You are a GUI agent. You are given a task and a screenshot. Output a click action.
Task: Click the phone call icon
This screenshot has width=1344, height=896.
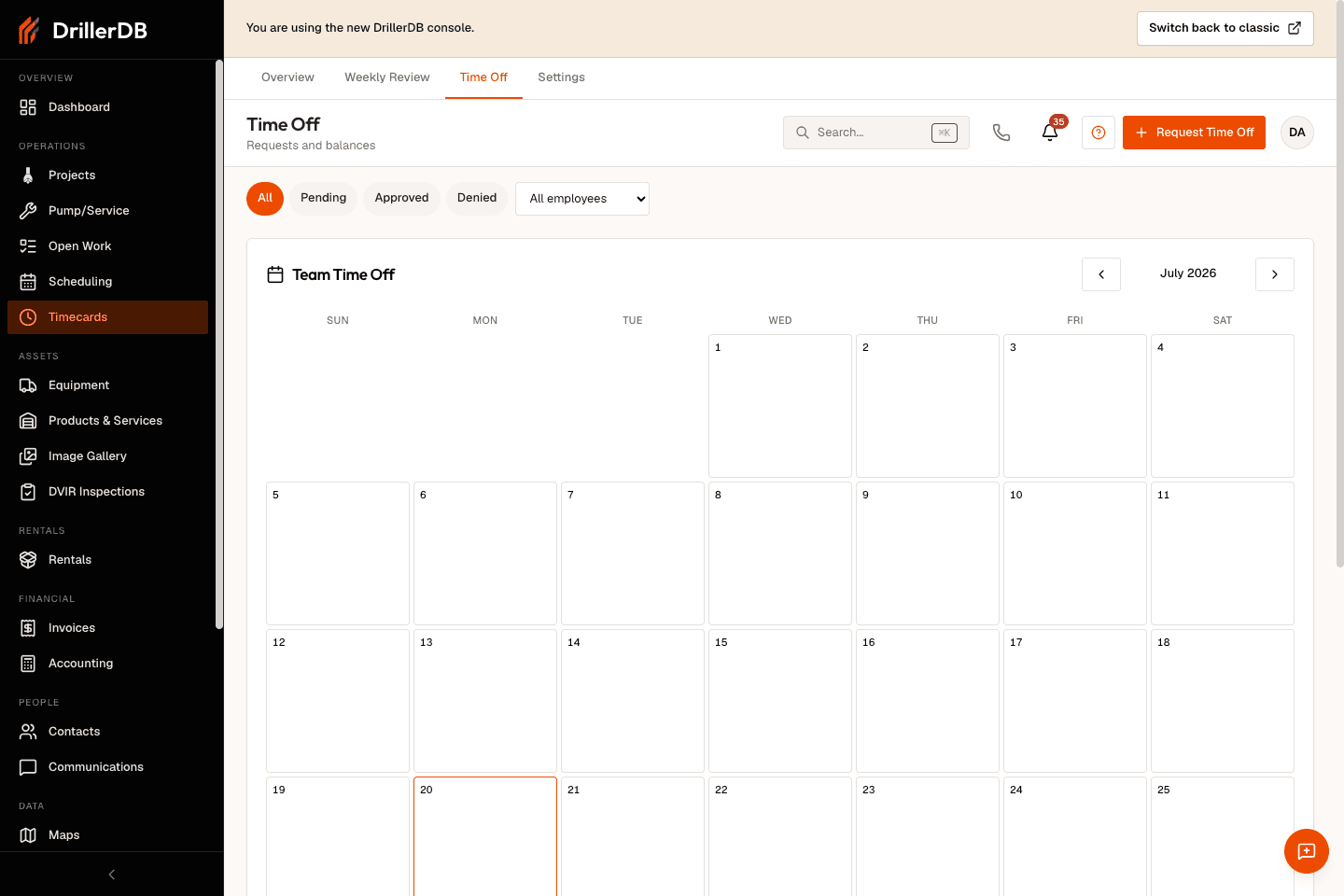(1001, 133)
